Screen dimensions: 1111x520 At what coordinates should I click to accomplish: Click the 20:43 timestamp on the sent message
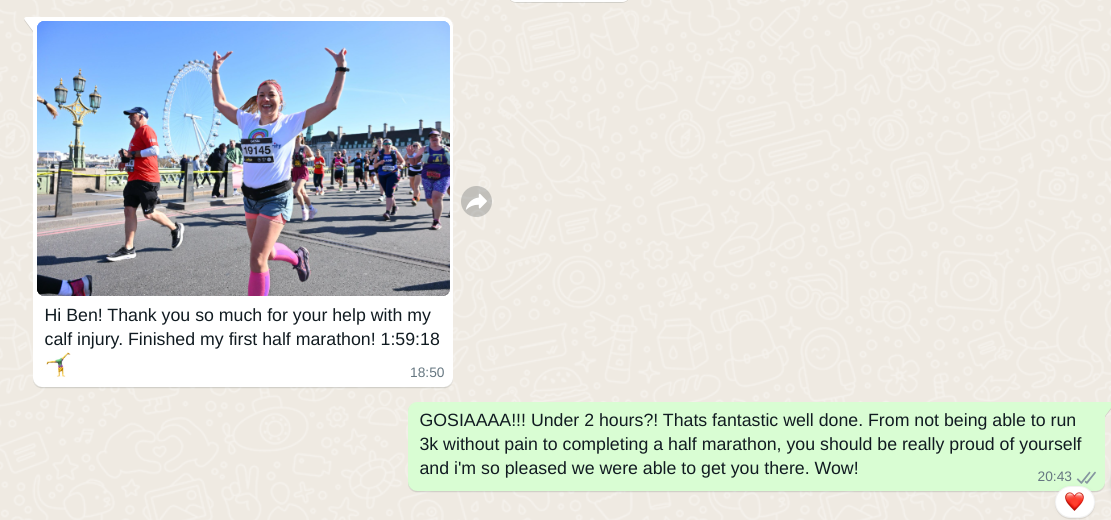click(x=1054, y=477)
